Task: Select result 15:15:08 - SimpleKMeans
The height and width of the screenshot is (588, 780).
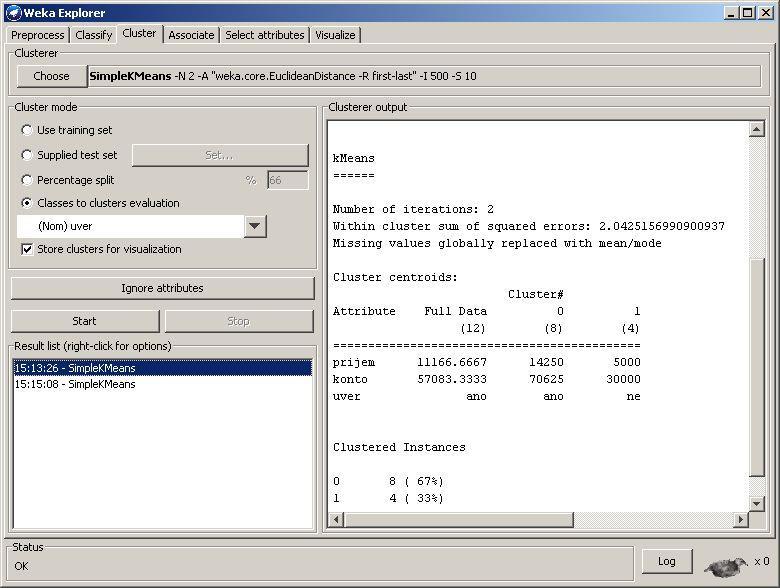Action: (x=163, y=384)
